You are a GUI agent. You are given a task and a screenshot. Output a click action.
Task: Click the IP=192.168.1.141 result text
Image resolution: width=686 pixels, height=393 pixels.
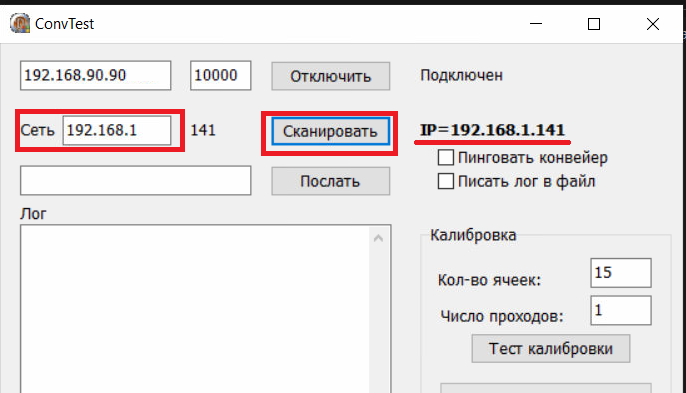pyautogui.click(x=493, y=130)
